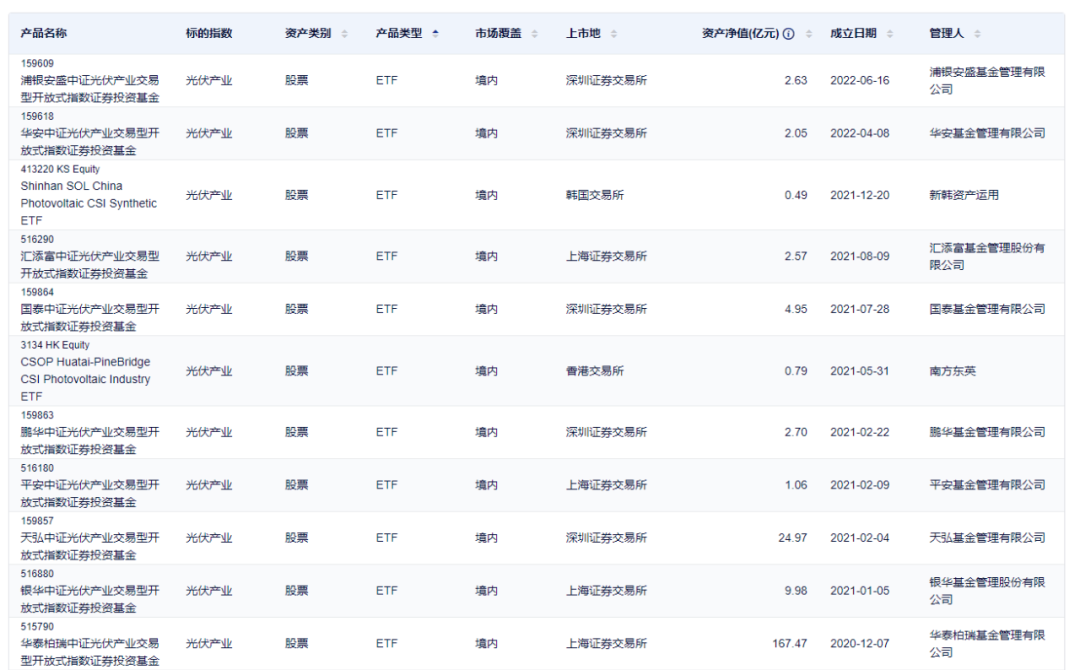
Task: Toggle sort arrow beside 产品类型 header
Action: [x=435, y=34]
